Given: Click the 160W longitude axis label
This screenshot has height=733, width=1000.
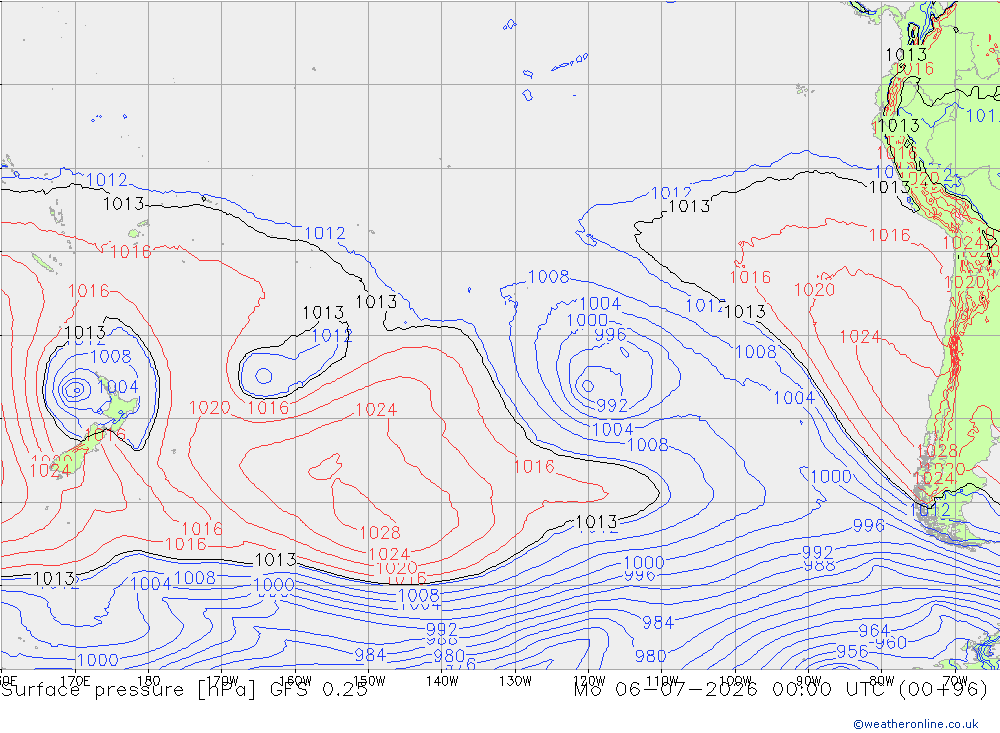Looking at the screenshot, I should click(x=295, y=681).
